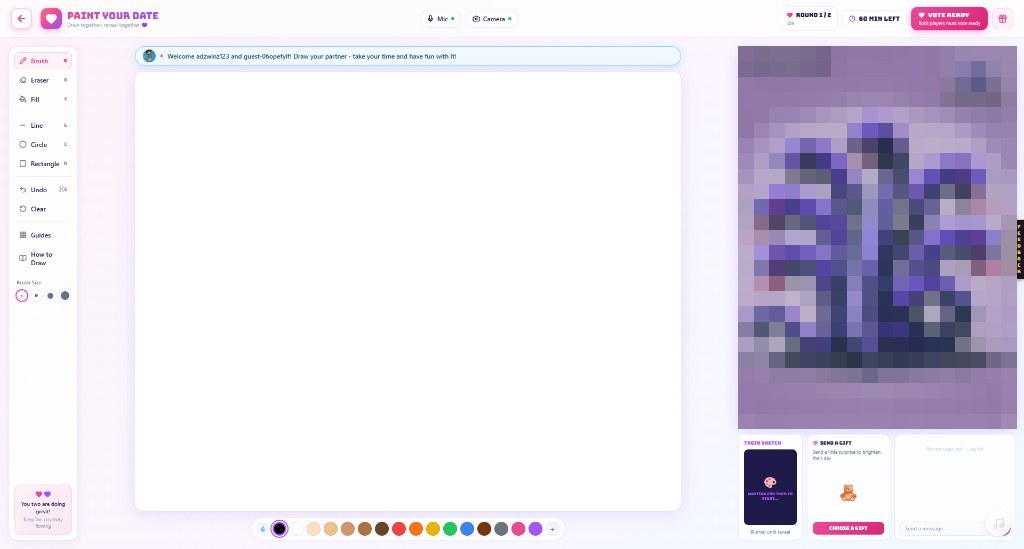Select the Fill bucket tool
Viewport: 1024px width, 549px height.
tap(43, 99)
